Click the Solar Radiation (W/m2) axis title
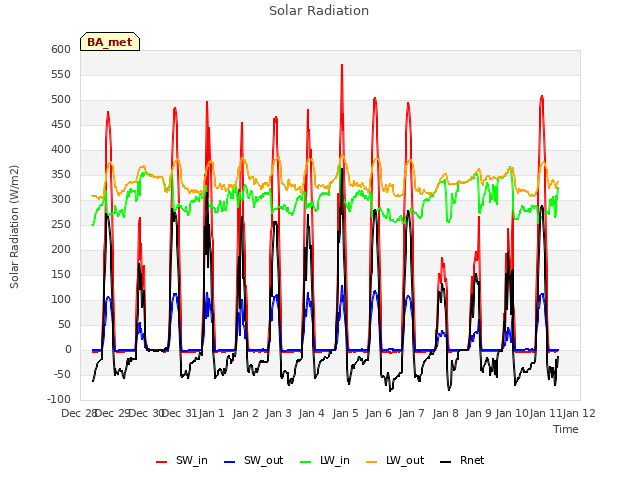Image resolution: width=640 pixels, height=480 pixels. [14, 227]
